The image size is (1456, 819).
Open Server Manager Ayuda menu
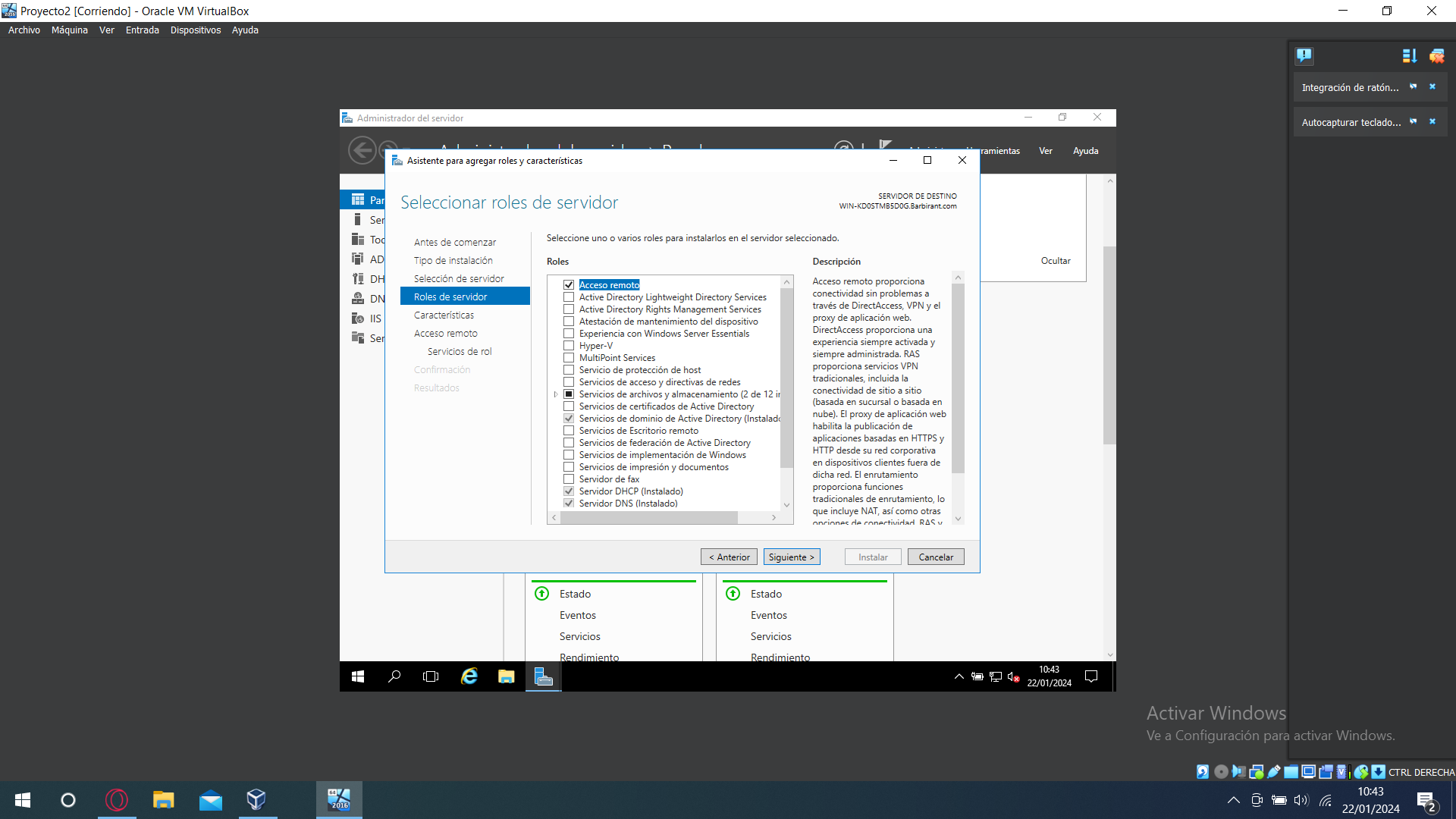[x=1086, y=151]
